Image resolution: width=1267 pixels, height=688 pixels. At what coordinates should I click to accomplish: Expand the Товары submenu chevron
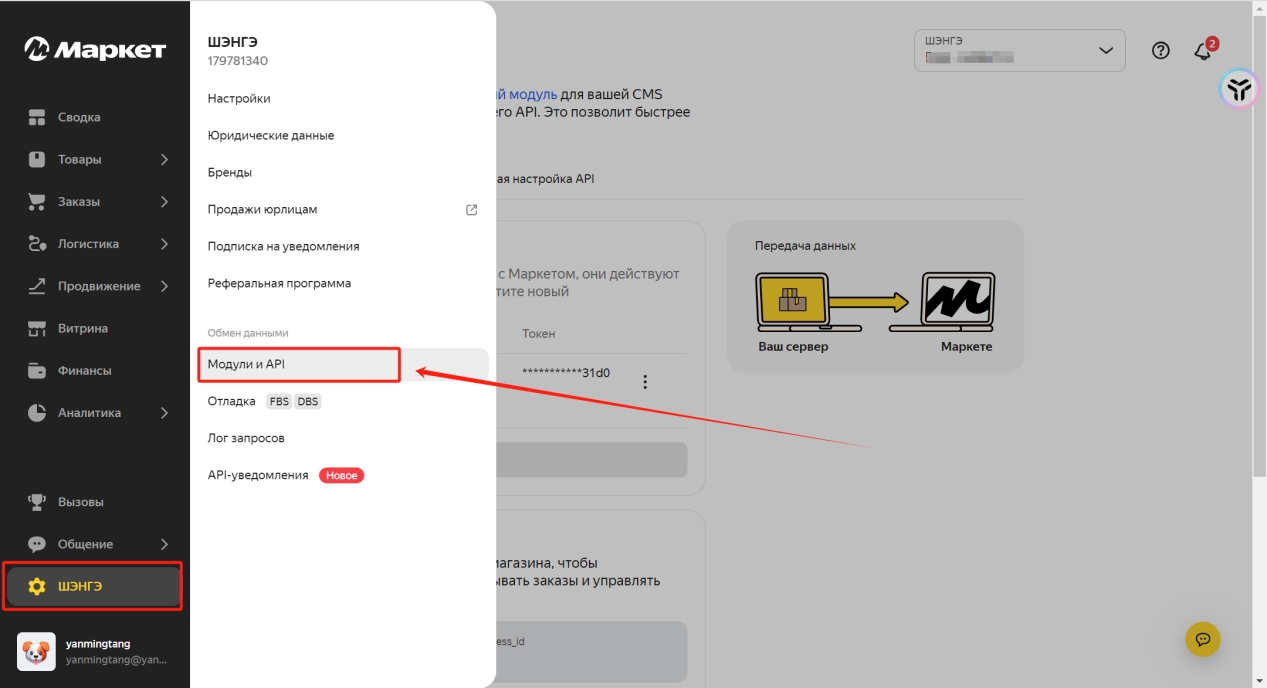point(164,159)
